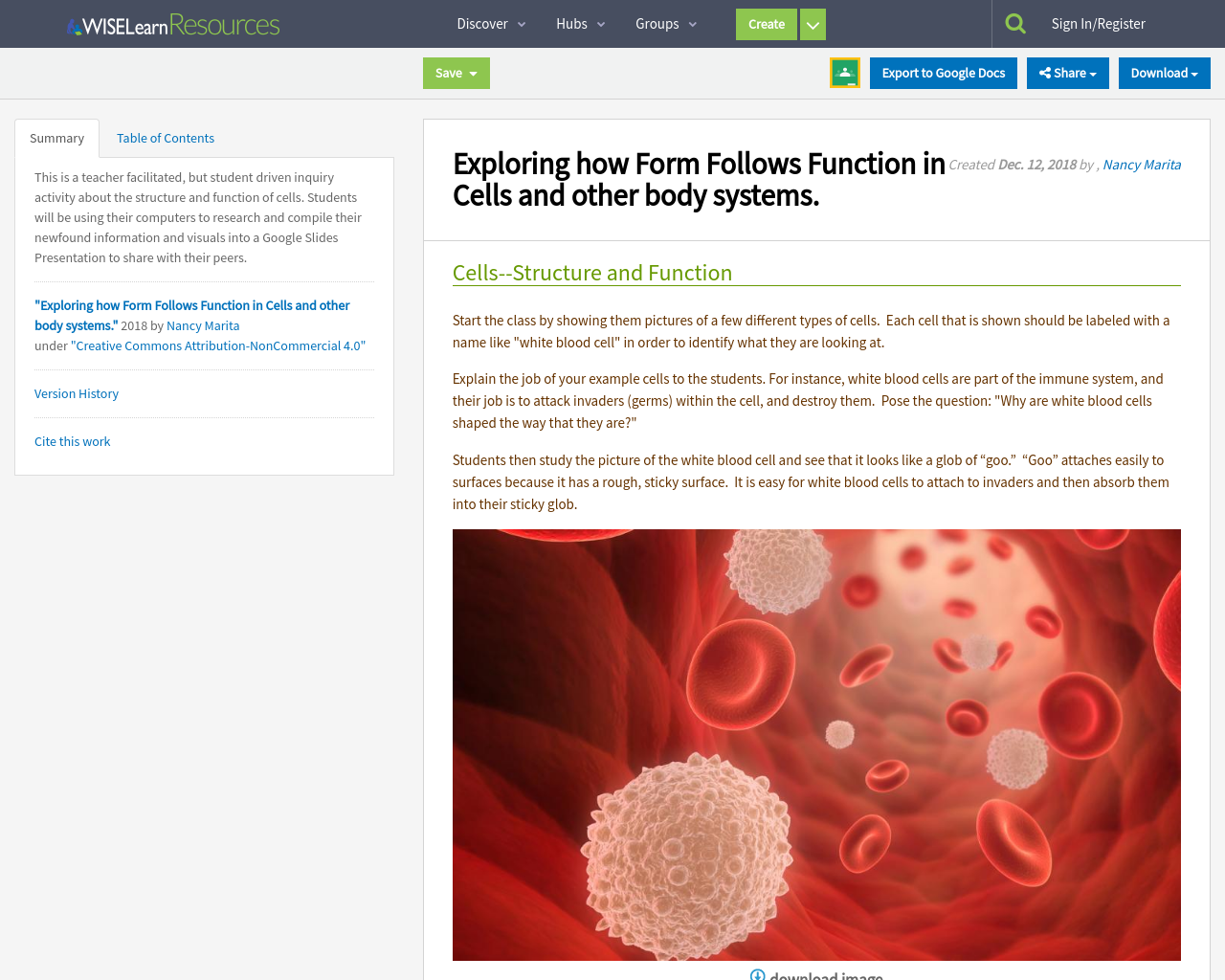Open the Share dropdown
Screen dimensions: 1225x980
[1067, 73]
